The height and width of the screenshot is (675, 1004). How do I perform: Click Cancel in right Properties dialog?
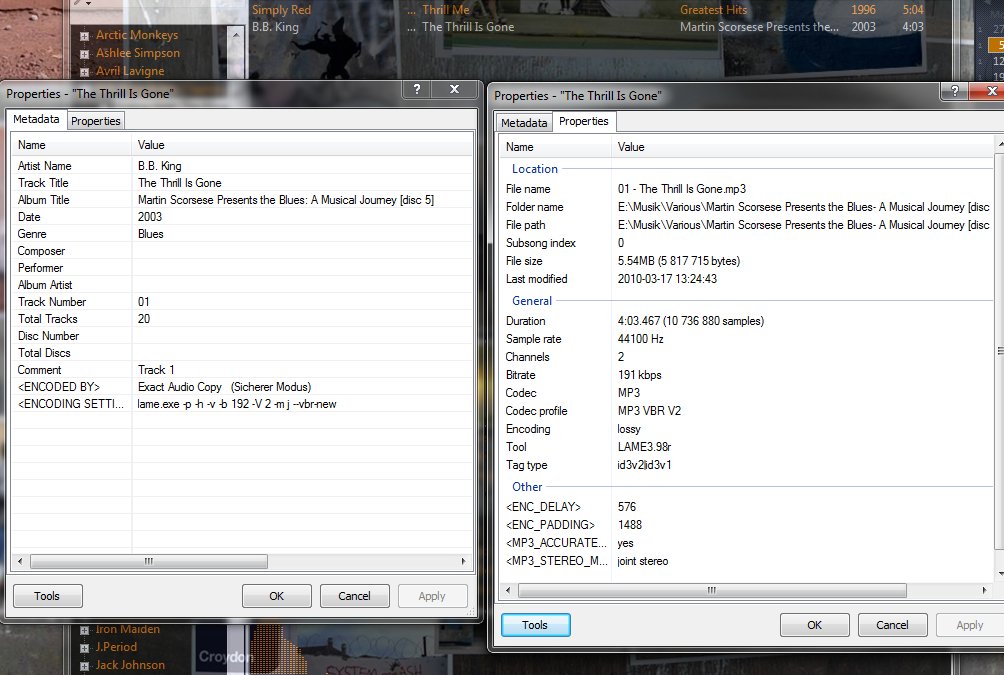point(892,625)
